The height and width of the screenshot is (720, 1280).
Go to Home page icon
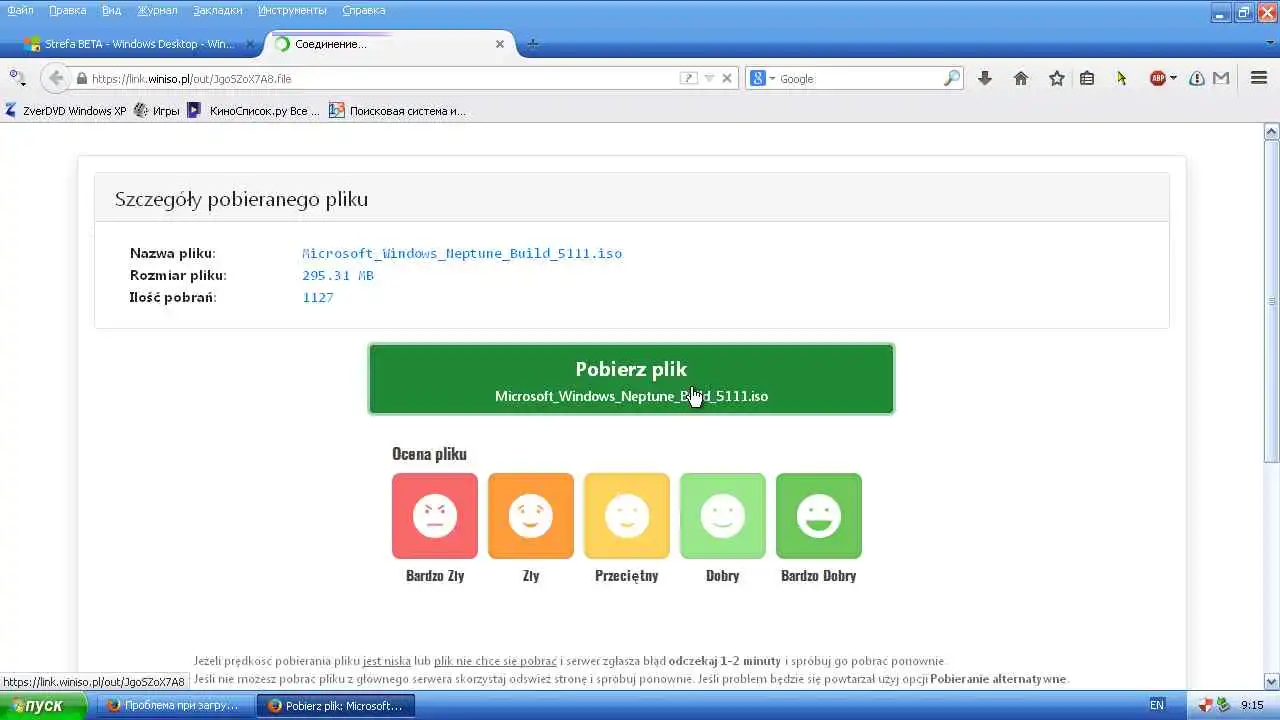(x=1021, y=78)
